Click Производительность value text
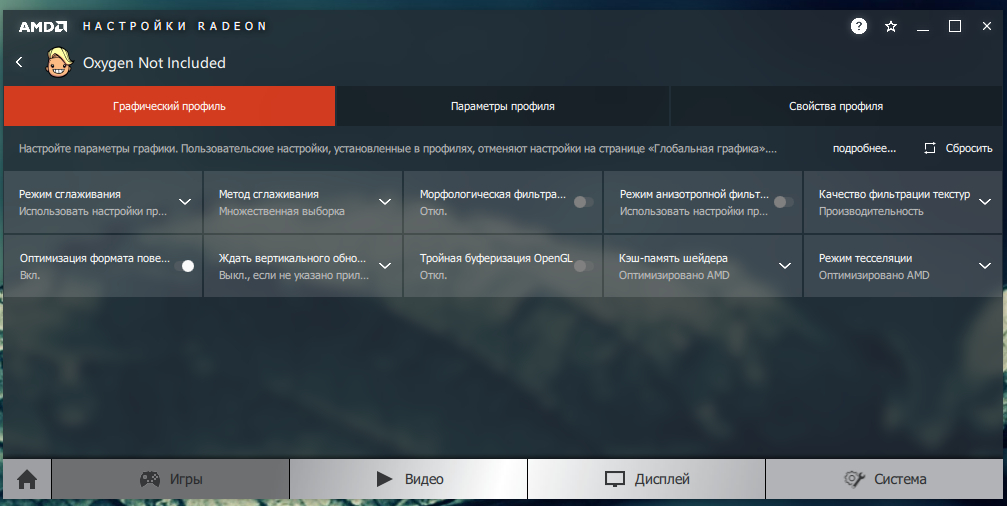Image resolution: width=1007 pixels, height=506 pixels. (x=871, y=211)
